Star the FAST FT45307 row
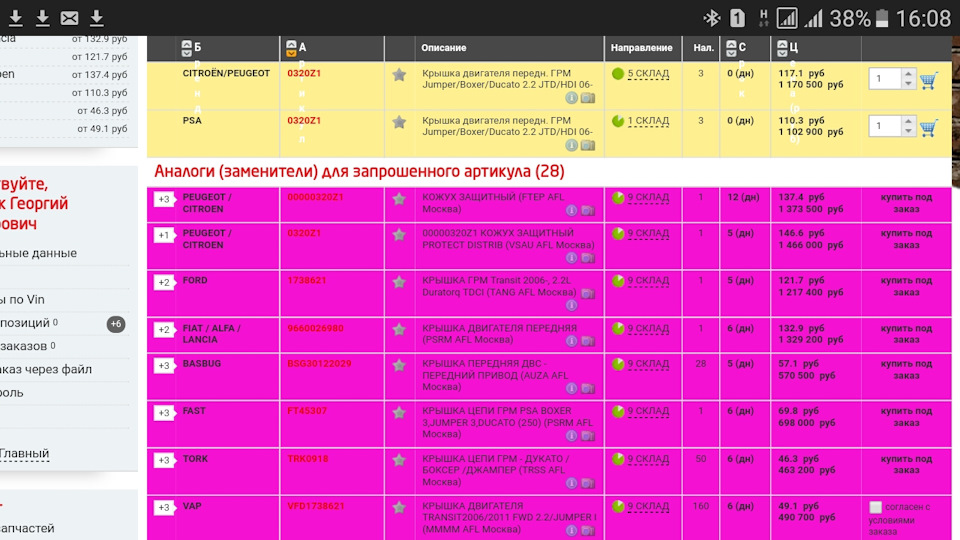The height and width of the screenshot is (540, 960). (399, 413)
